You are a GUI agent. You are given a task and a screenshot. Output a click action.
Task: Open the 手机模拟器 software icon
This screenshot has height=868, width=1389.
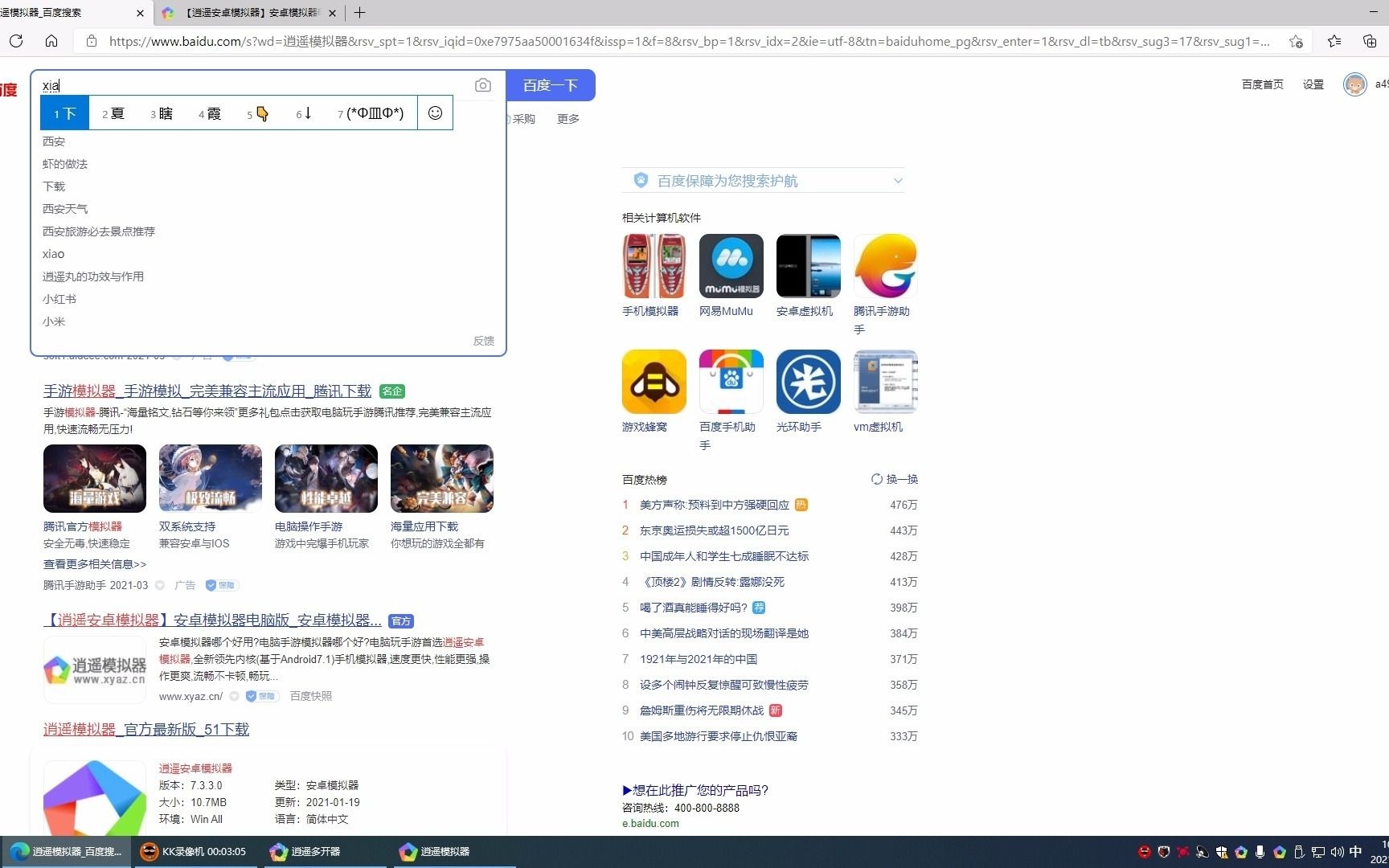coord(654,266)
